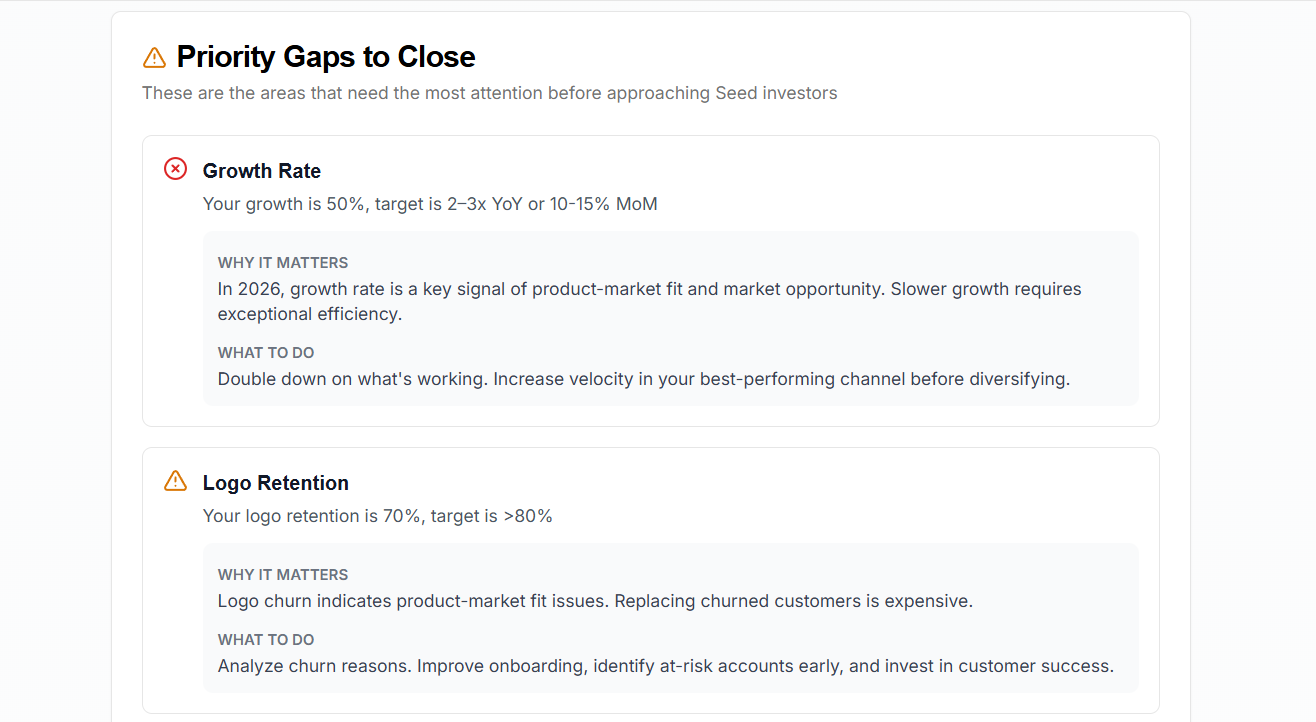Click the text 'Your growth is 50%' line

430,204
